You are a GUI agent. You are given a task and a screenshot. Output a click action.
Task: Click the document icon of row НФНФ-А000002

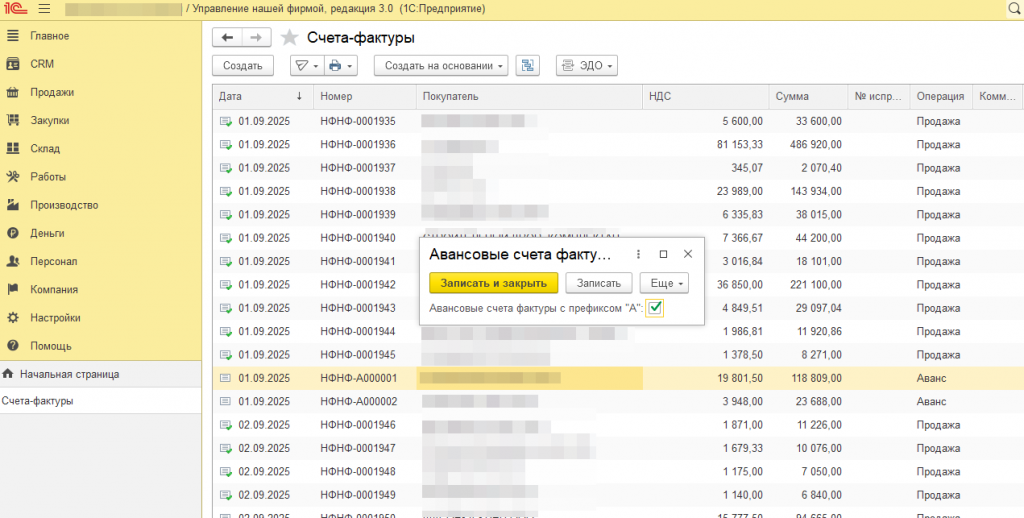225,402
